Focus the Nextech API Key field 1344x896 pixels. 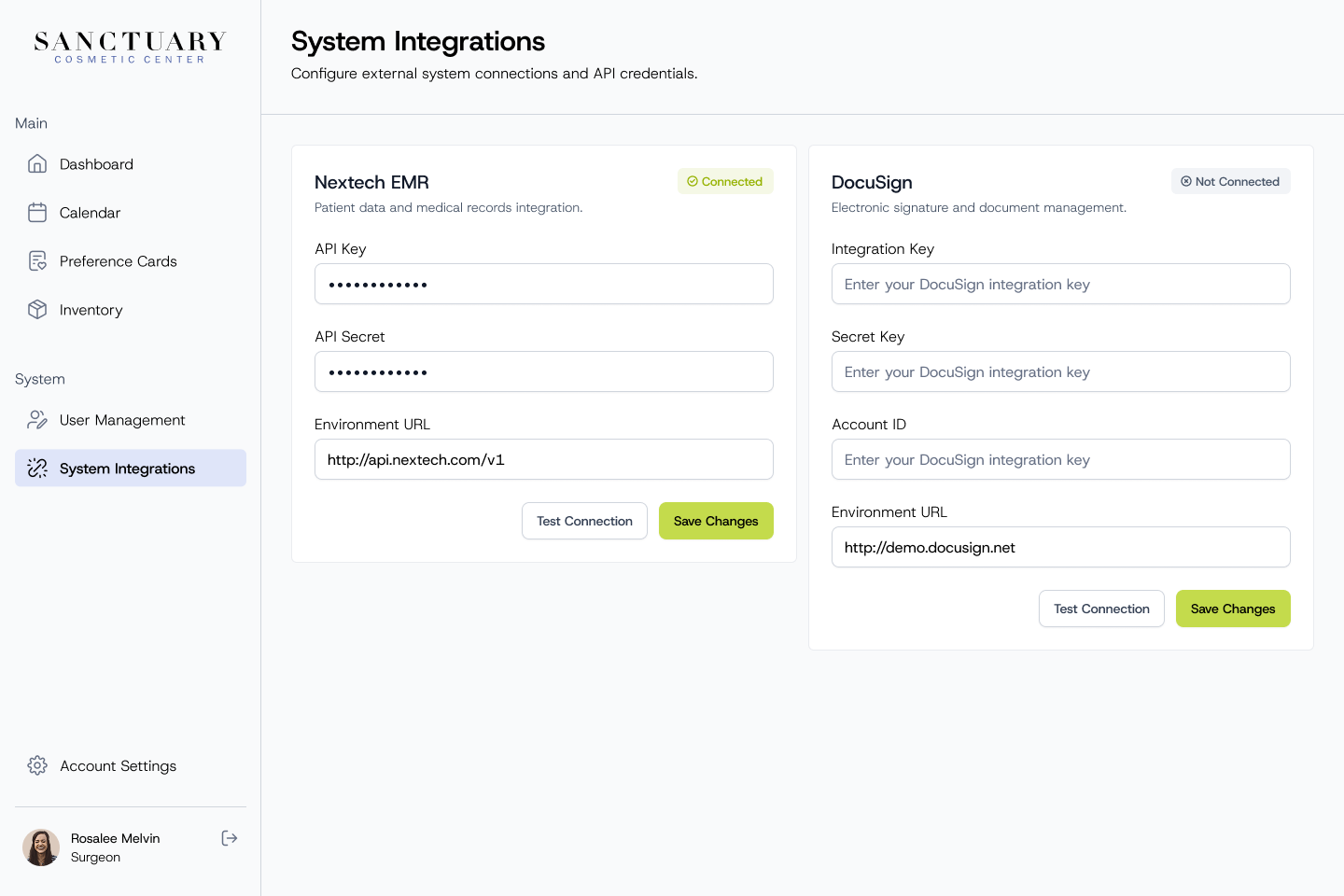pos(544,284)
